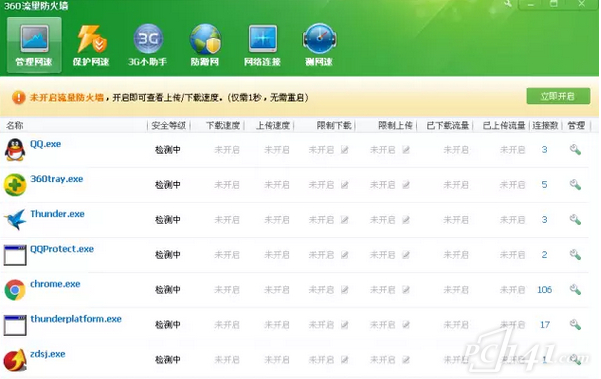View thunderplatform.exe connection count 17
601x379 pixels.
pyautogui.click(x=545, y=325)
